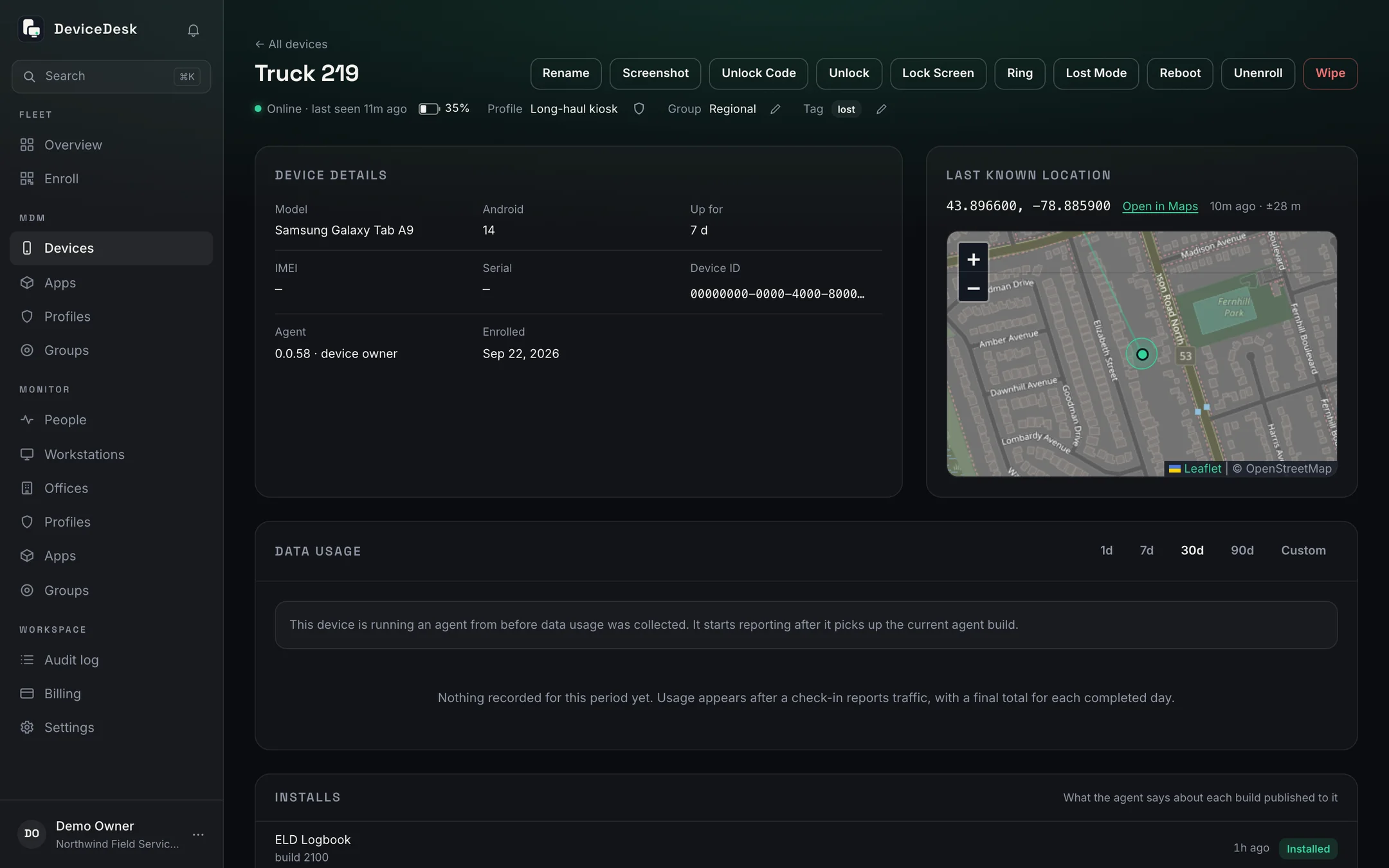This screenshot has height=868, width=1389.
Task: Open Apps under the MDM section
Action: click(111, 283)
